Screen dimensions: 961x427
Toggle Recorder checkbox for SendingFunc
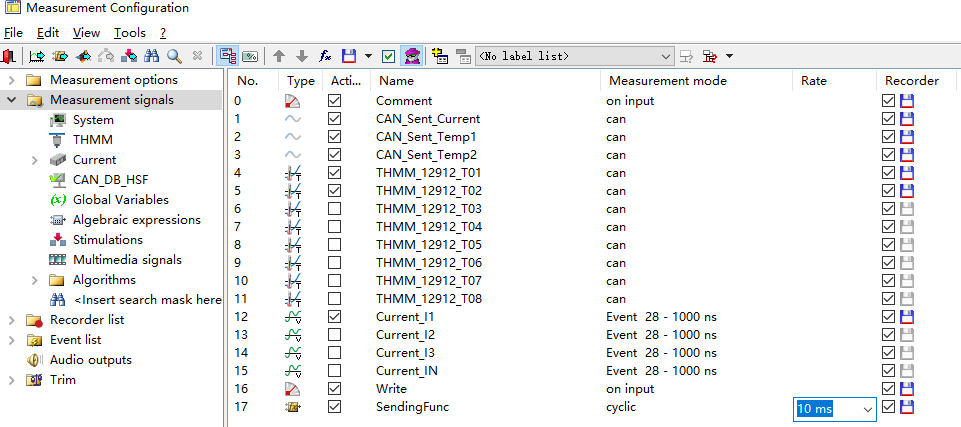point(888,407)
